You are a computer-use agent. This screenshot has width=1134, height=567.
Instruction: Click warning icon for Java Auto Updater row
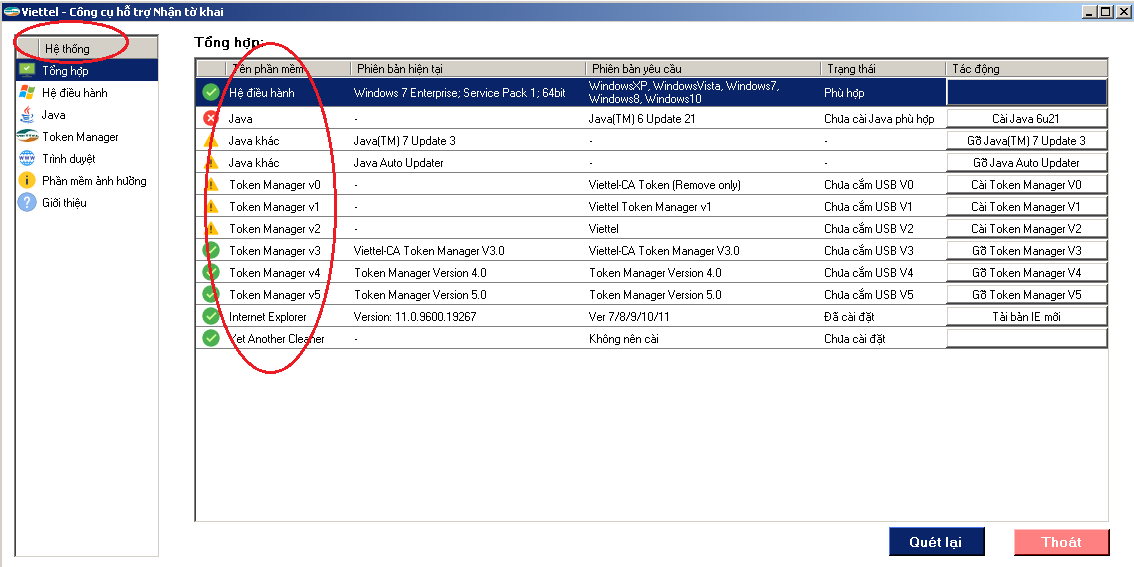click(210, 162)
